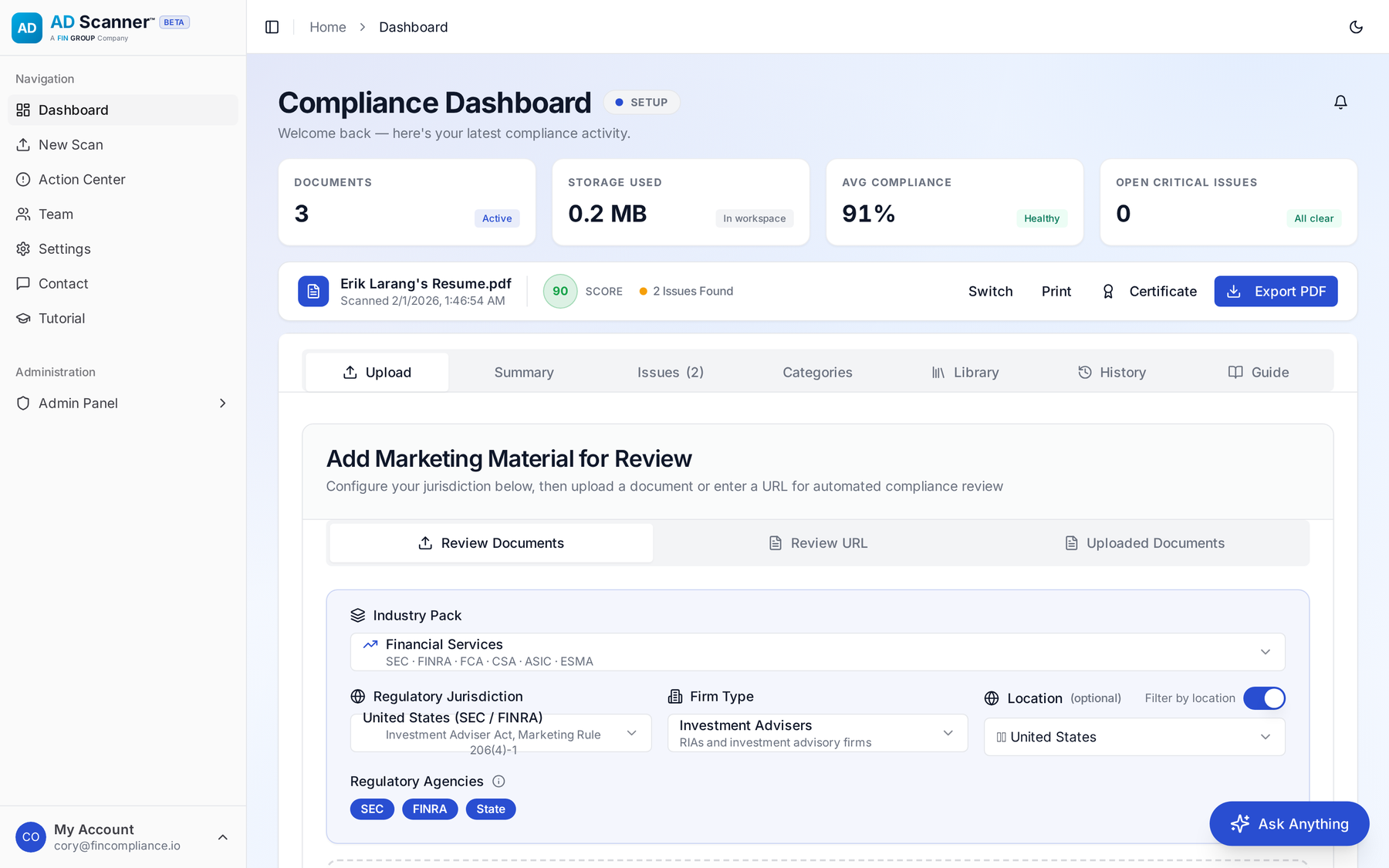Screen dimensions: 1389x868
Task: Click the Switch document button
Action: [x=990, y=291]
